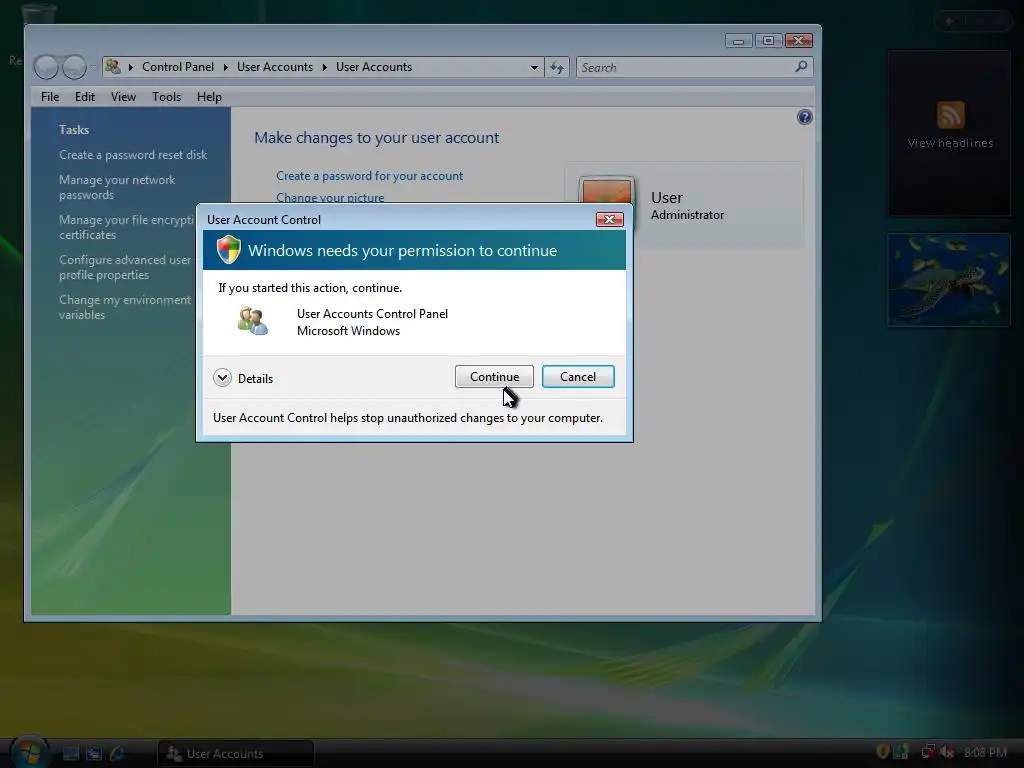This screenshot has height=768, width=1024.
Task: Click the magnifier search icon
Action: pyautogui.click(x=801, y=67)
